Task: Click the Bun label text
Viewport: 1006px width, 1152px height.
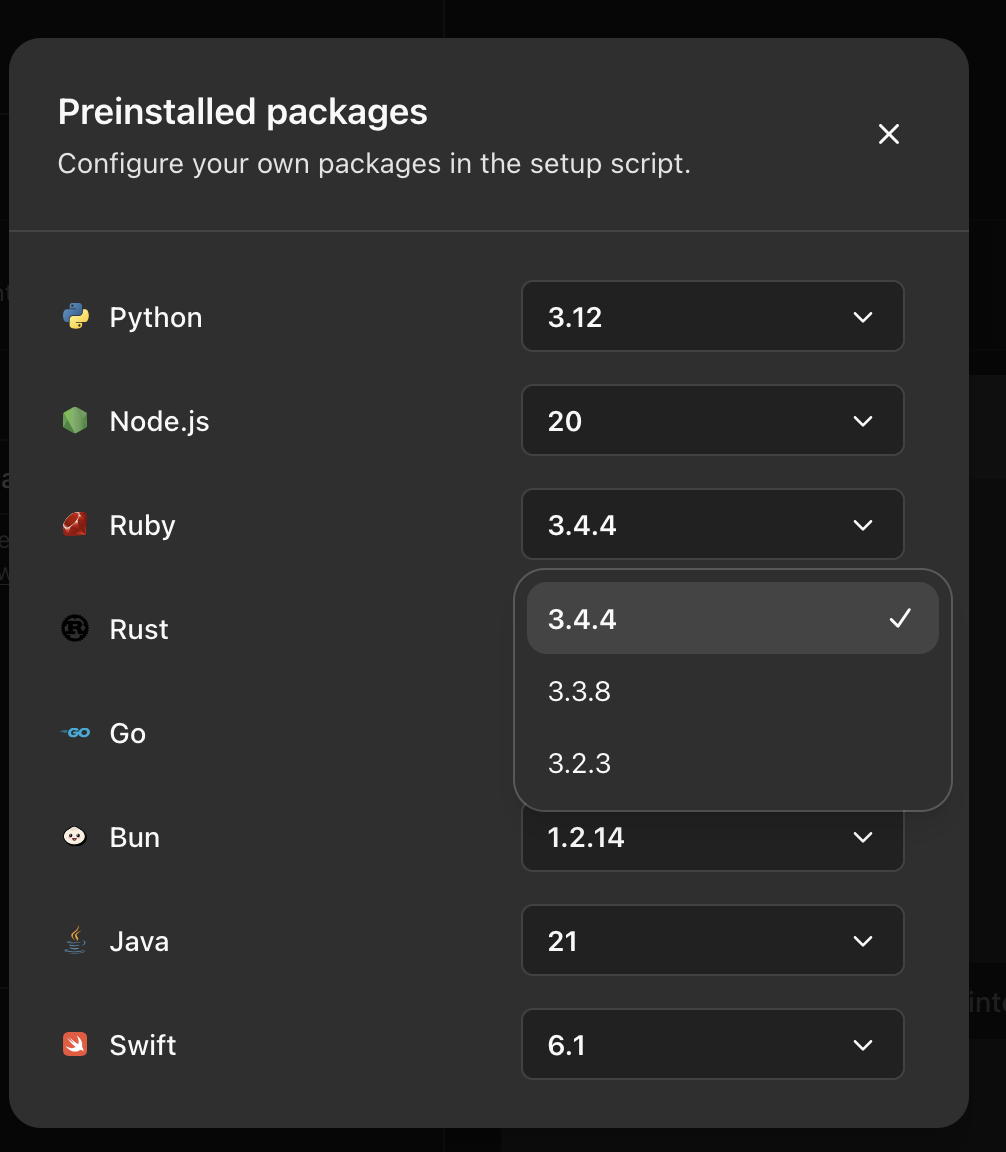Action: click(134, 838)
